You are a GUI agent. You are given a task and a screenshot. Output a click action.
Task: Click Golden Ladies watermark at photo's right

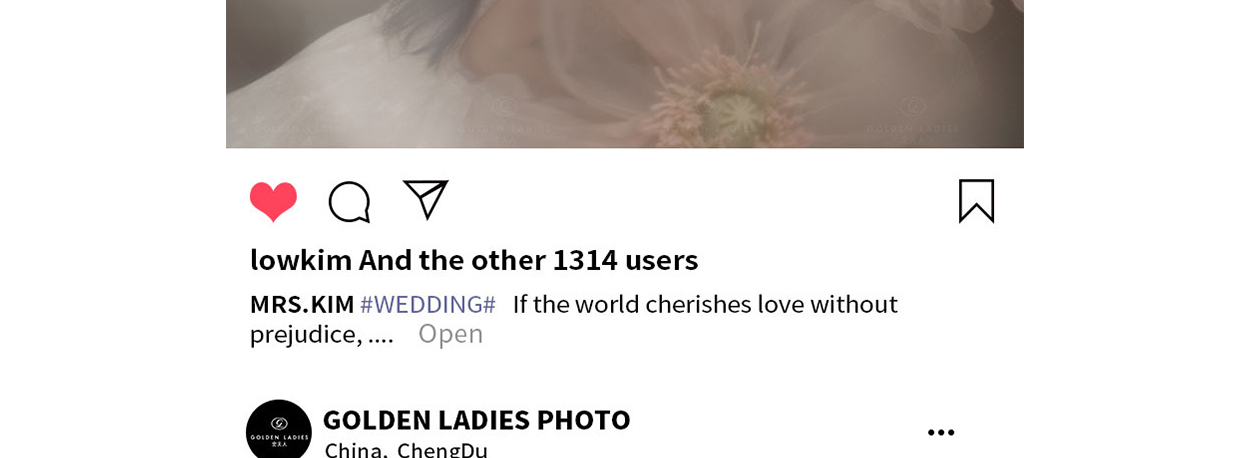(912, 118)
